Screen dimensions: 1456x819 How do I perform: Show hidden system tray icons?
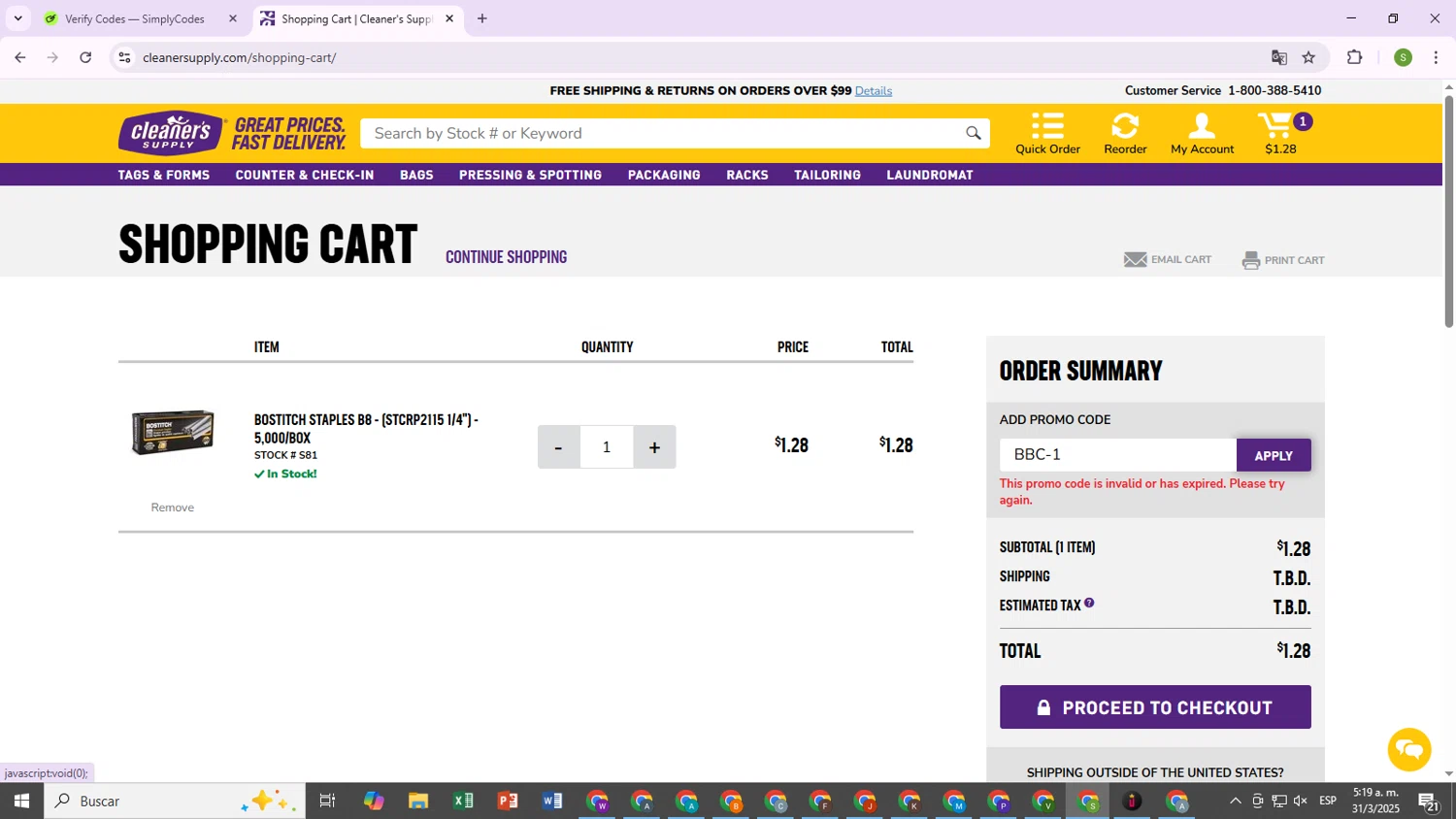[1235, 801]
